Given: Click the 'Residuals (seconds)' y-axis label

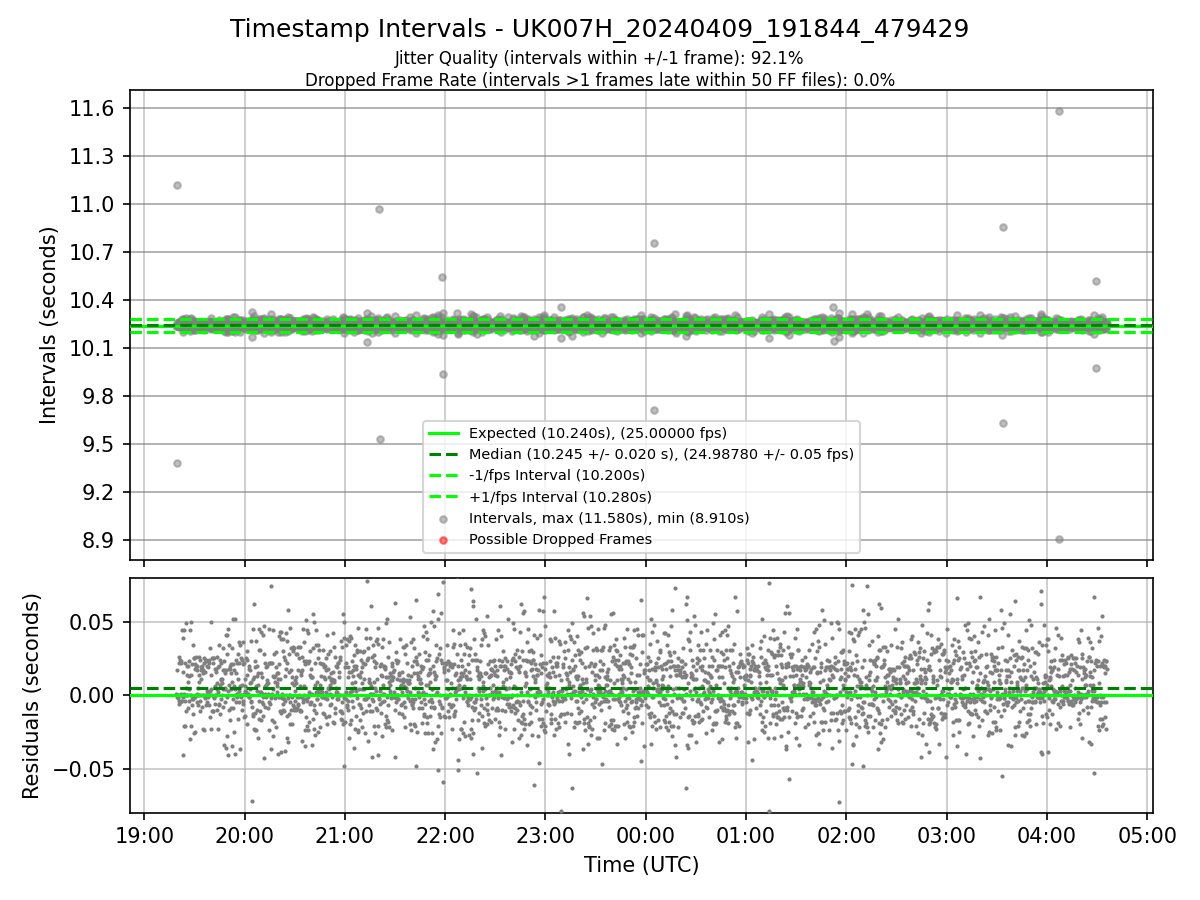Looking at the screenshot, I should click(x=31, y=696).
